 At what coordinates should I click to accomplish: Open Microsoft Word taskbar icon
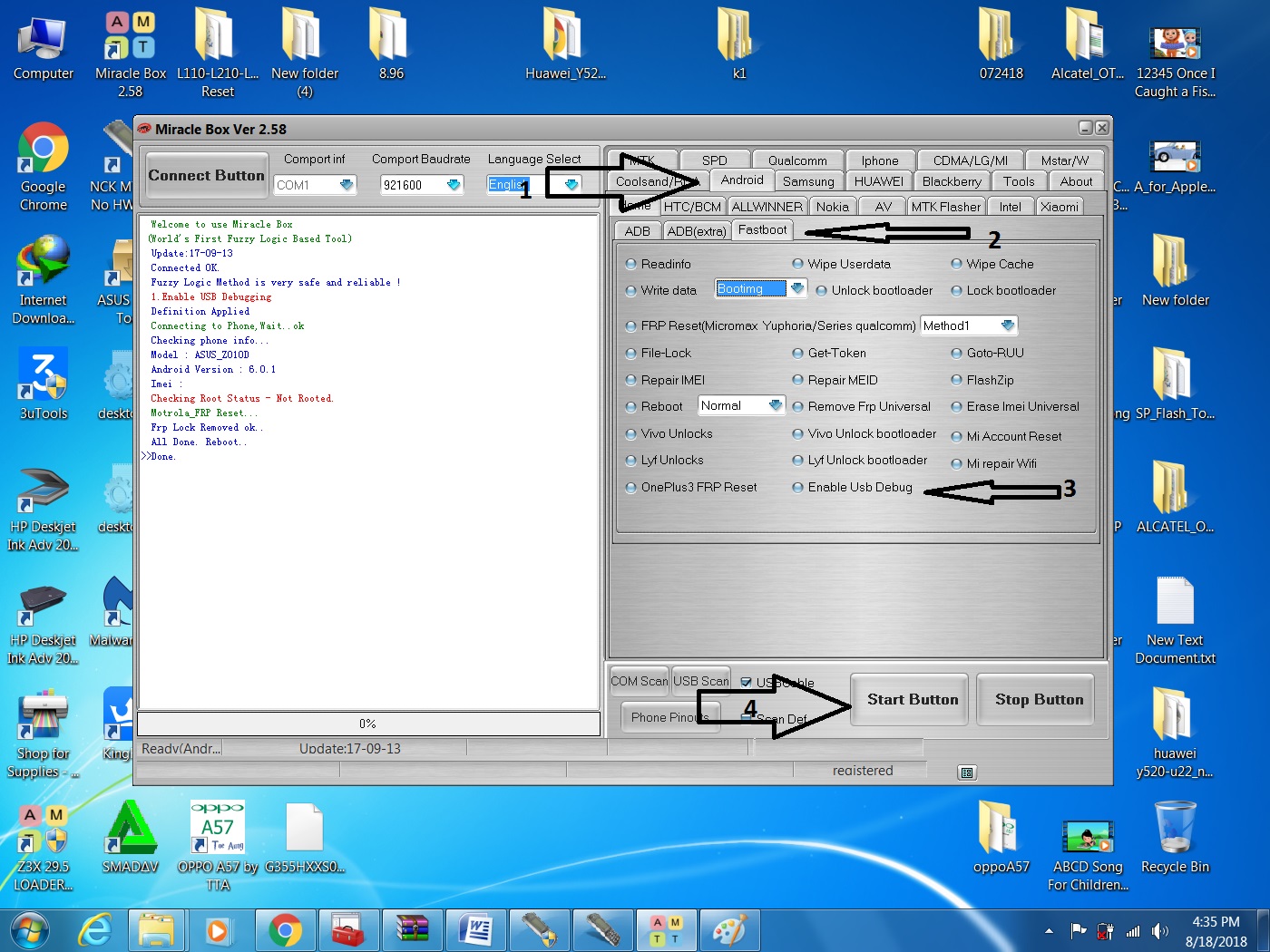[x=476, y=931]
